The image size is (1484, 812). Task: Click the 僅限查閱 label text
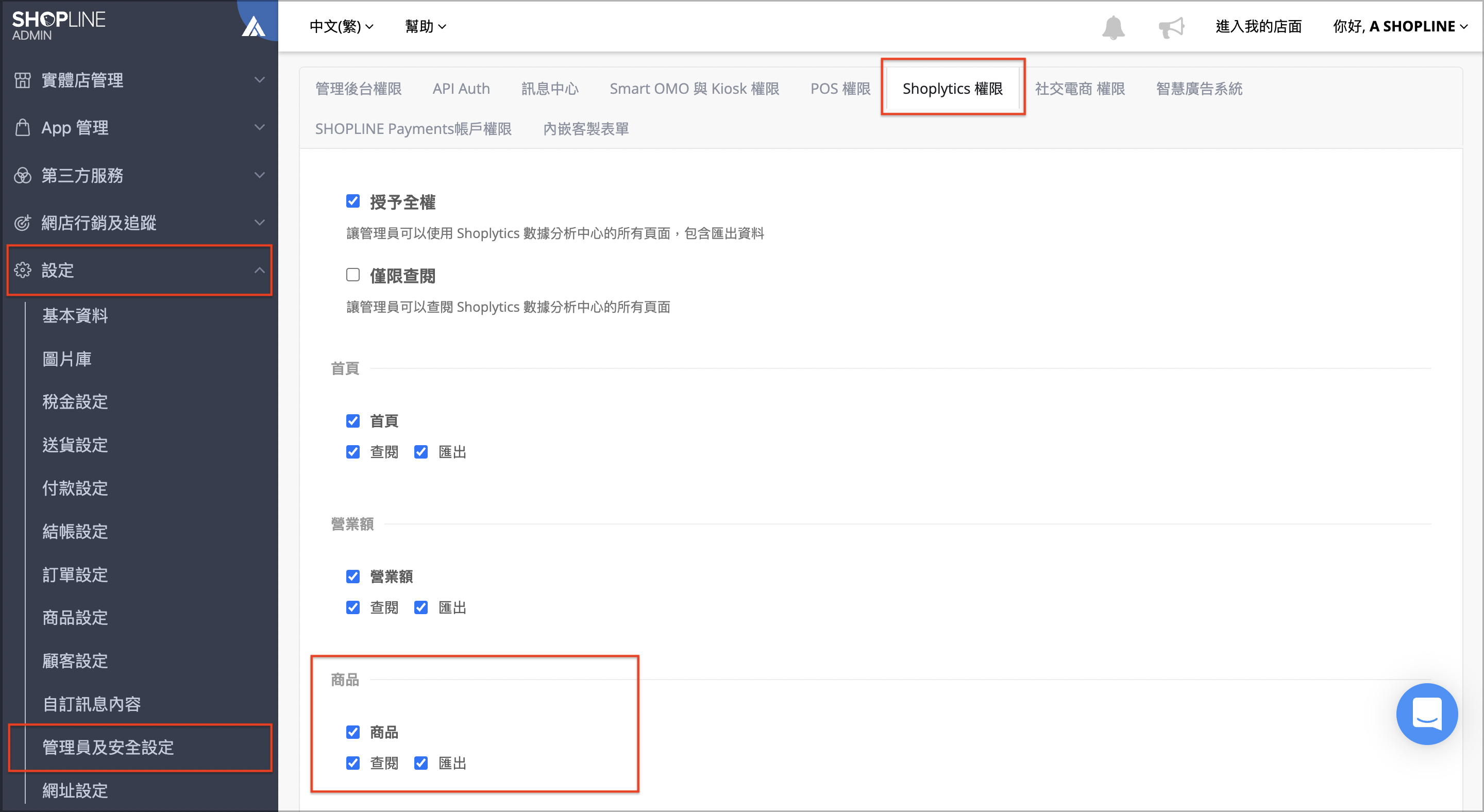tap(402, 276)
